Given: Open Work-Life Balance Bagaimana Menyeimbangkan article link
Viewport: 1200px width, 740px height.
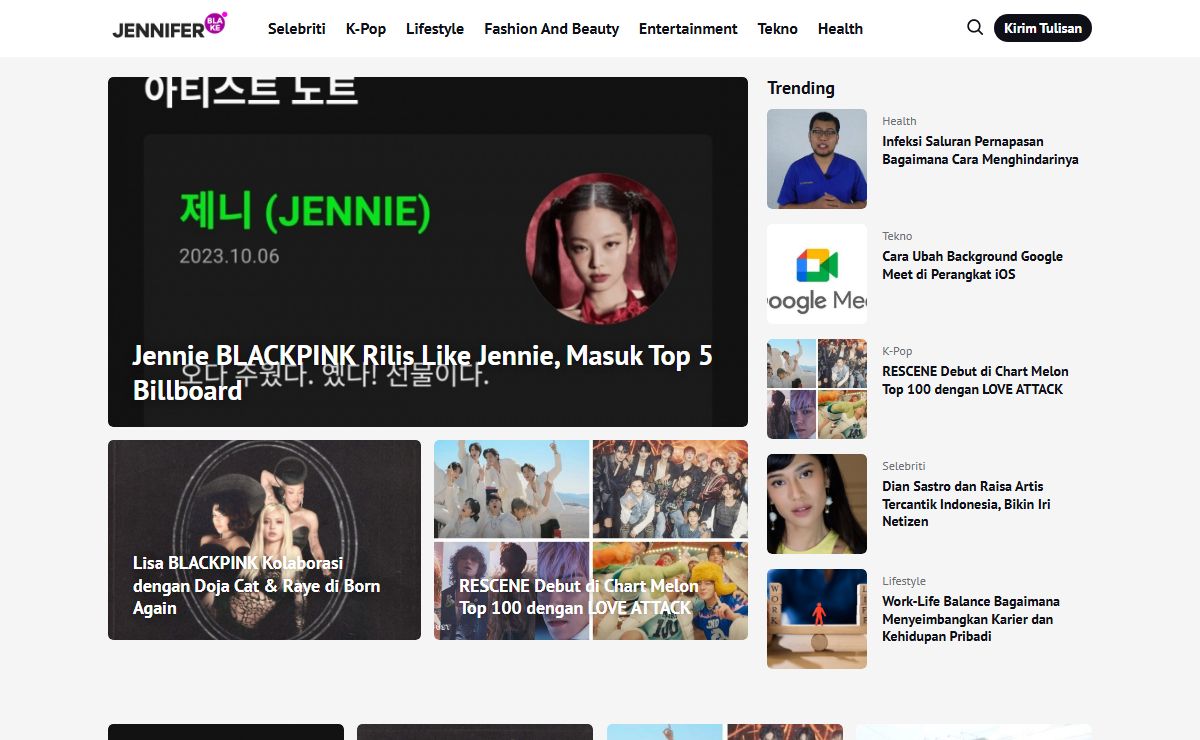Looking at the screenshot, I should [x=971, y=619].
